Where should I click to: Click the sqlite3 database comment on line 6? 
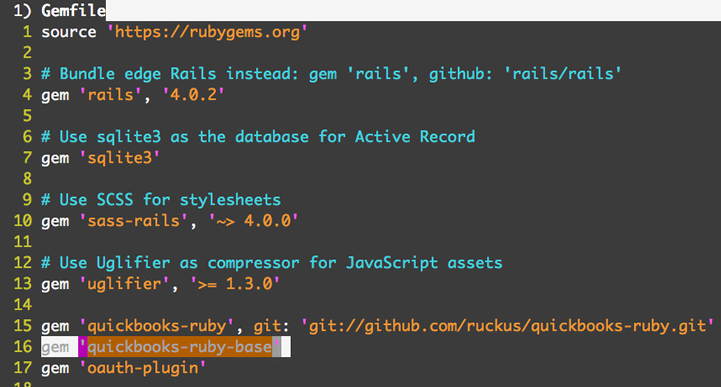tap(258, 137)
